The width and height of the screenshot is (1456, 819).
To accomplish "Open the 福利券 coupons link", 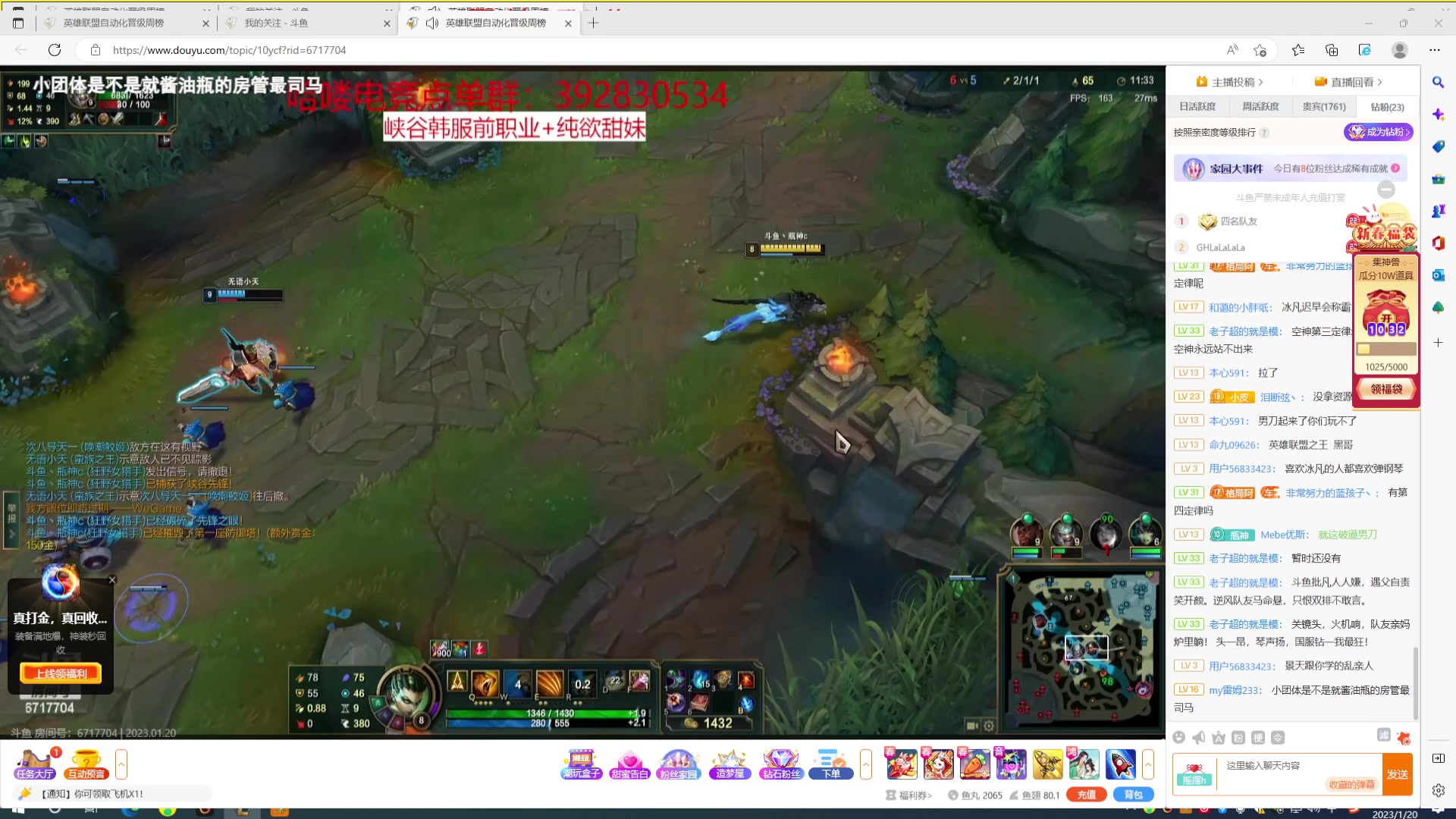I will [x=908, y=795].
